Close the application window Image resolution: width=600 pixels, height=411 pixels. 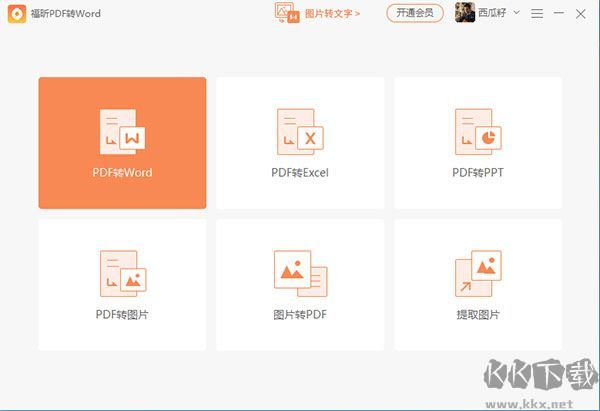coord(580,14)
